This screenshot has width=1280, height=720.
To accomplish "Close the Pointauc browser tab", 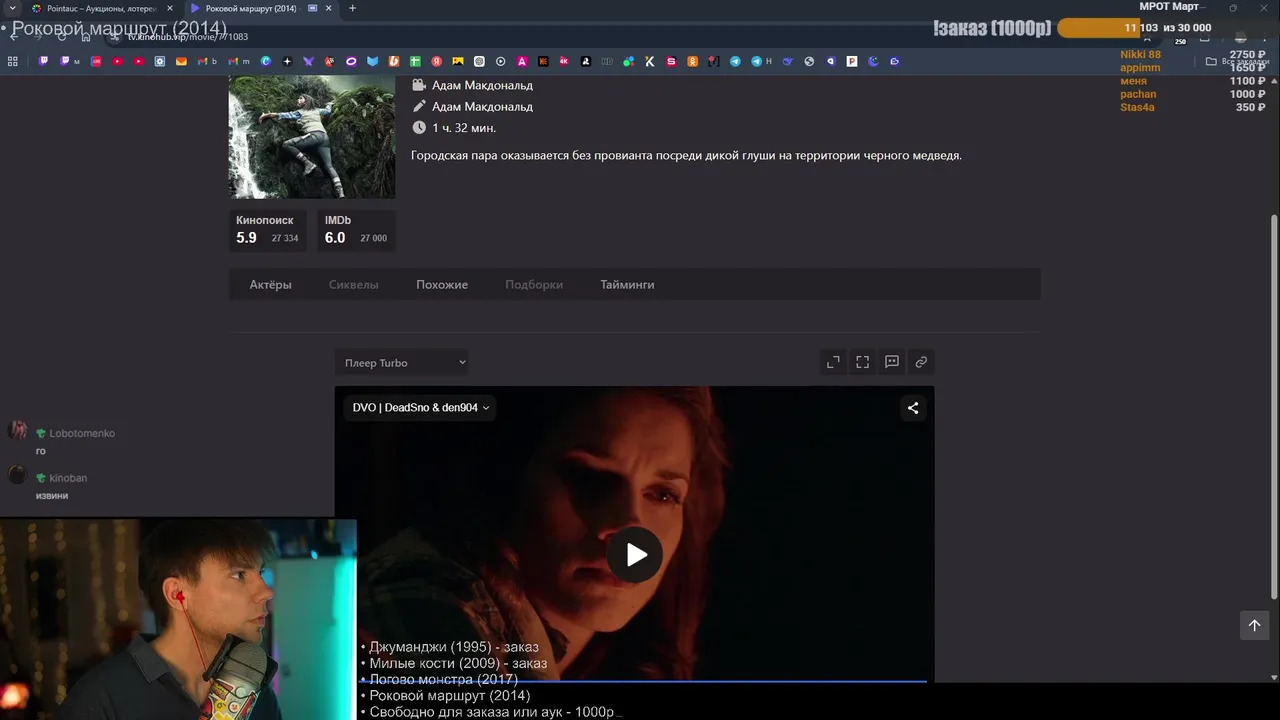I will (170, 8).
